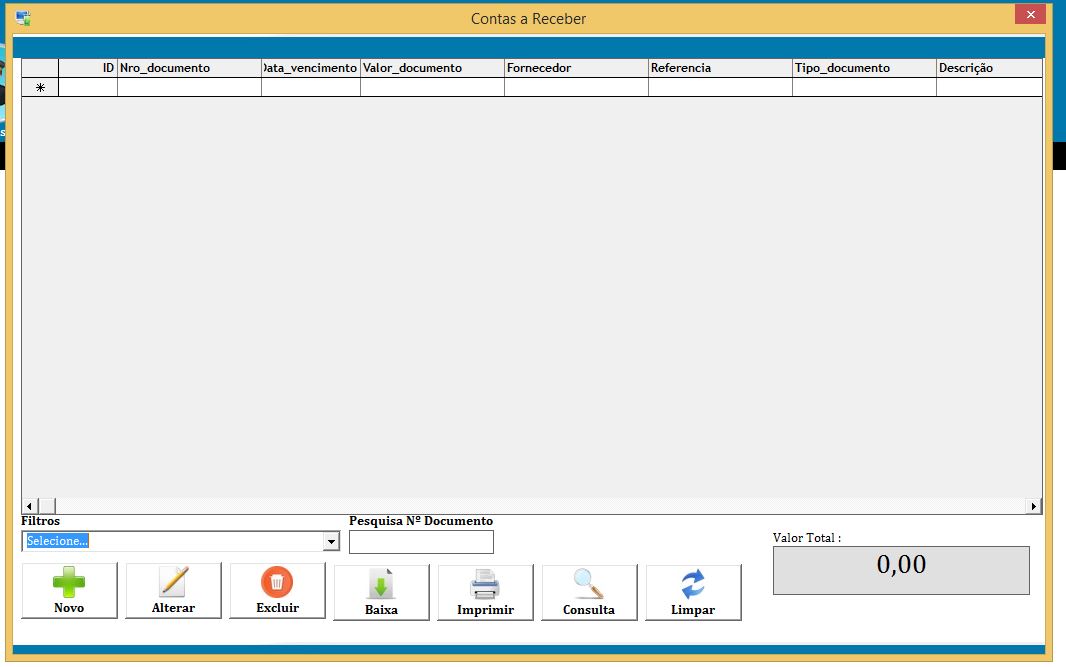The height and width of the screenshot is (667, 1066).
Task: Open the Filtros dropdown arrow
Action: point(331,542)
